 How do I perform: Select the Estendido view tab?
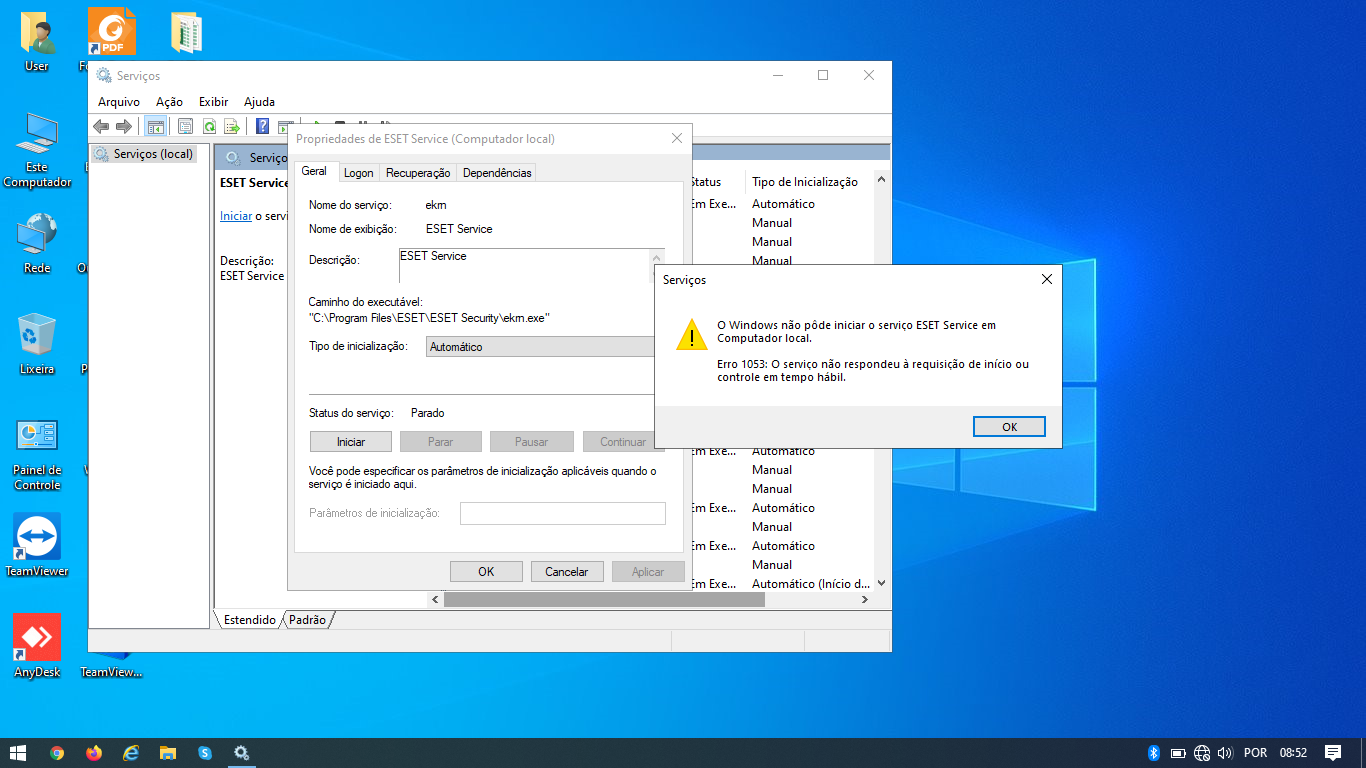[249, 620]
